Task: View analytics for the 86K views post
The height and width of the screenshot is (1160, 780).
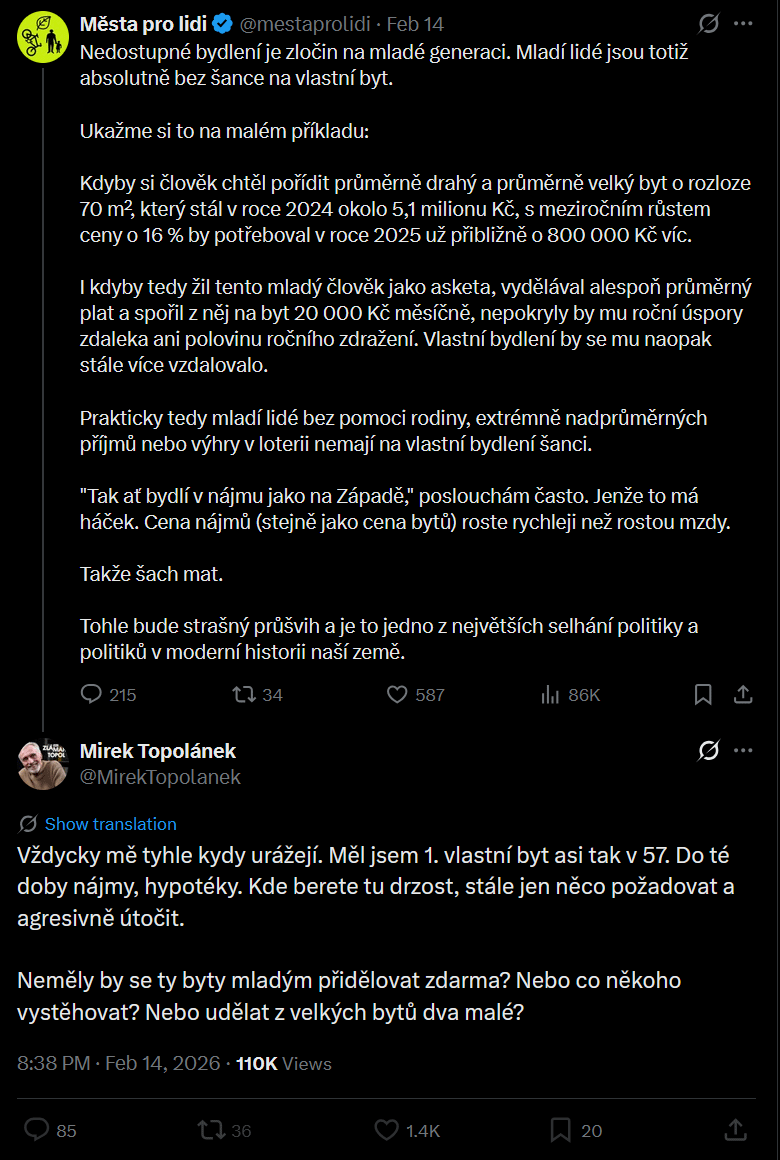Action: (550, 694)
